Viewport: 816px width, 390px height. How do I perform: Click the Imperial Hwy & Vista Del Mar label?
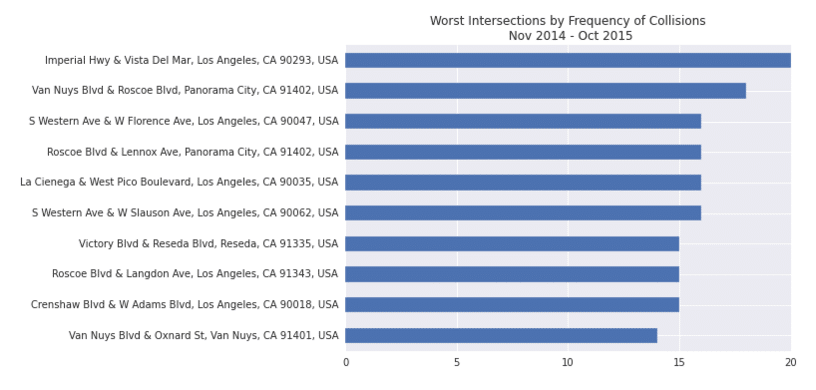tap(192, 60)
